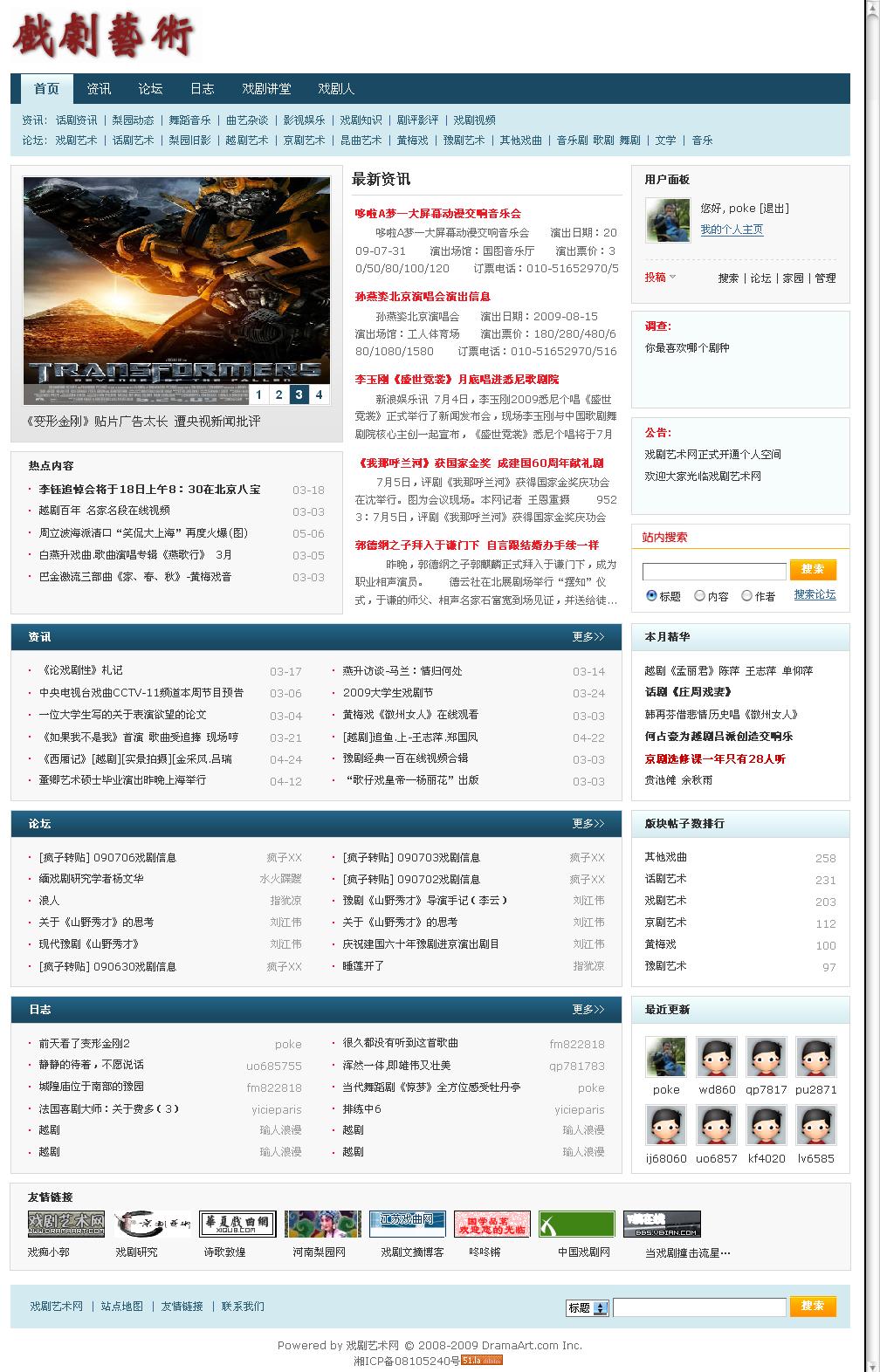Click the 戏剧研究 calligraphy banner
880x1372 pixels.
coord(152,1224)
